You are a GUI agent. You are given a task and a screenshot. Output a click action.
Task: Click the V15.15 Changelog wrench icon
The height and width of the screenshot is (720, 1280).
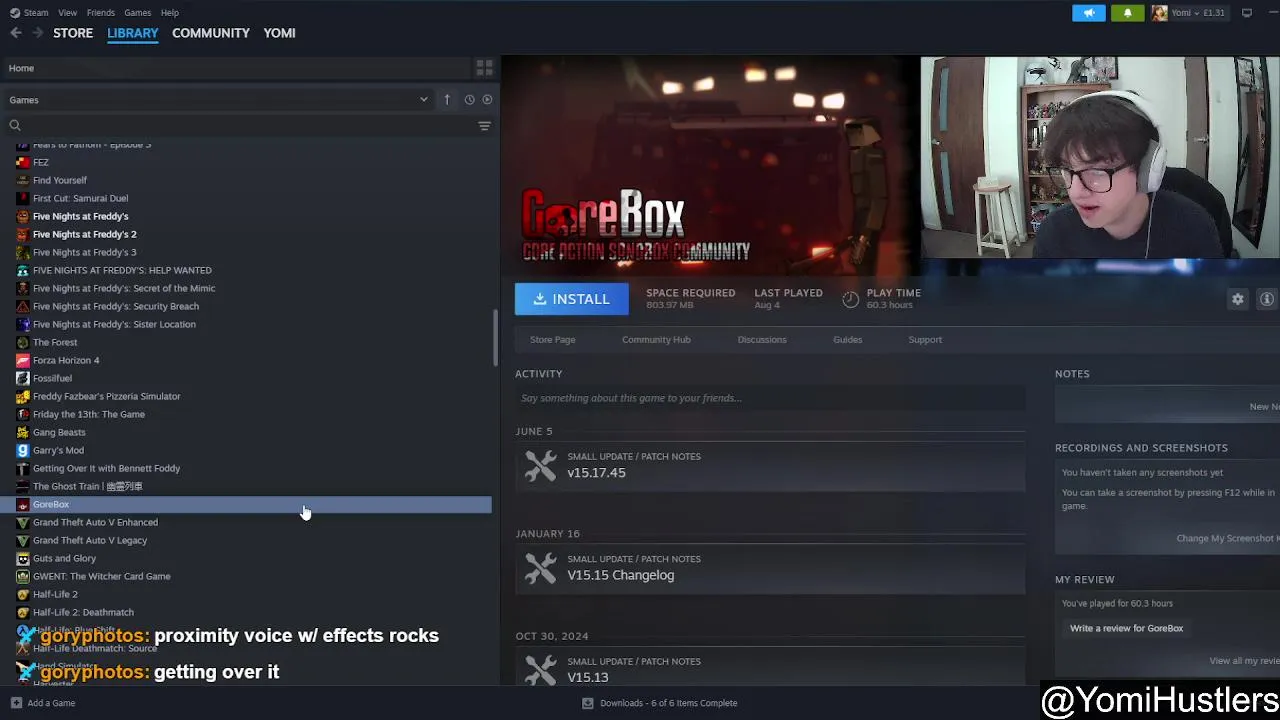pyautogui.click(x=540, y=568)
